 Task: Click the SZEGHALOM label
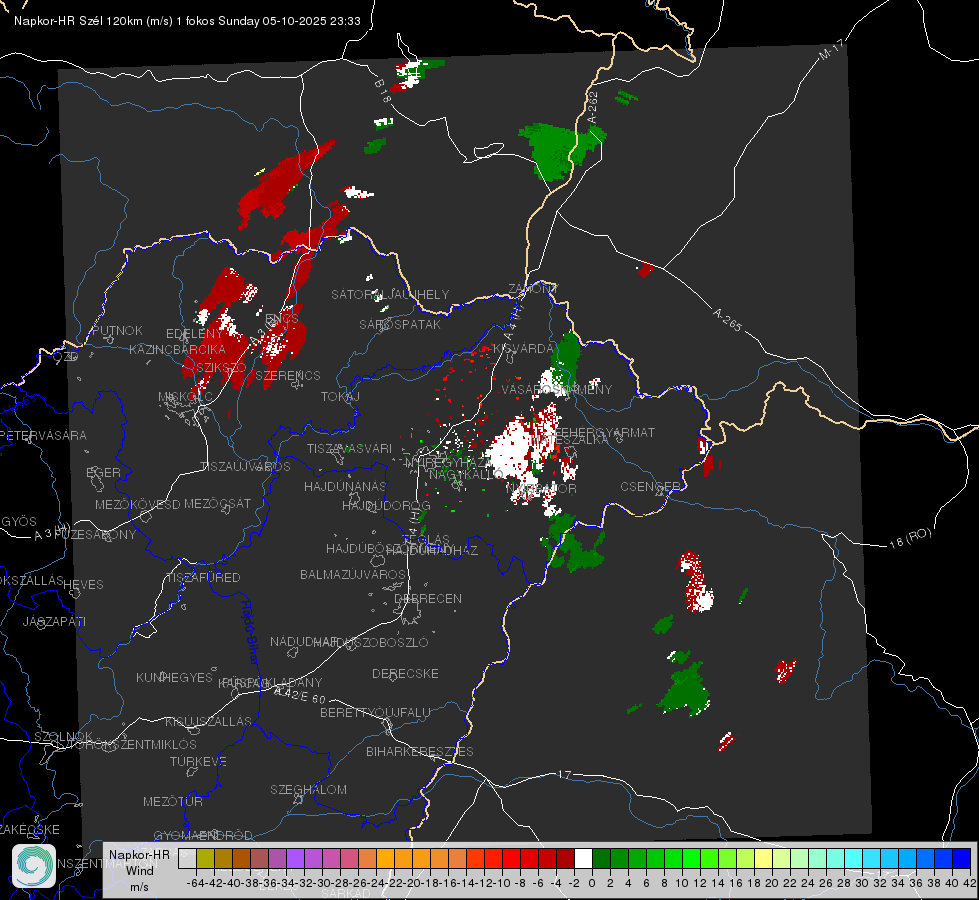point(308,789)
